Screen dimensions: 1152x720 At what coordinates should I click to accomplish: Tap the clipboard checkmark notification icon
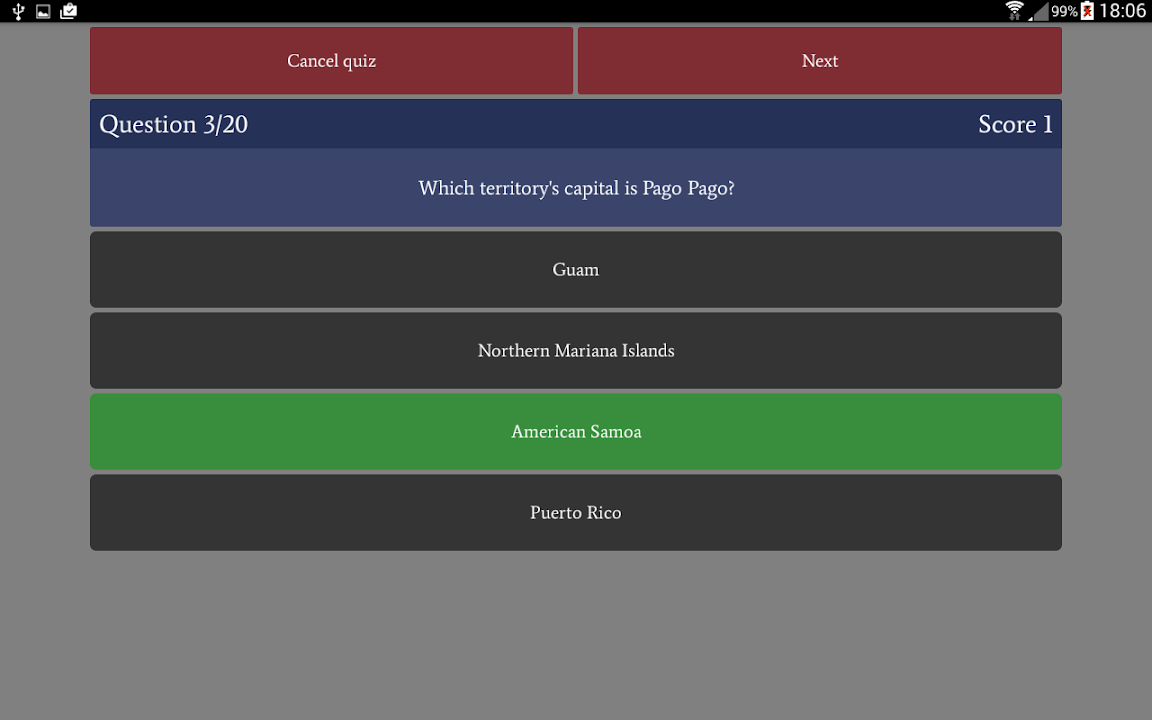(x=69, y=11)
